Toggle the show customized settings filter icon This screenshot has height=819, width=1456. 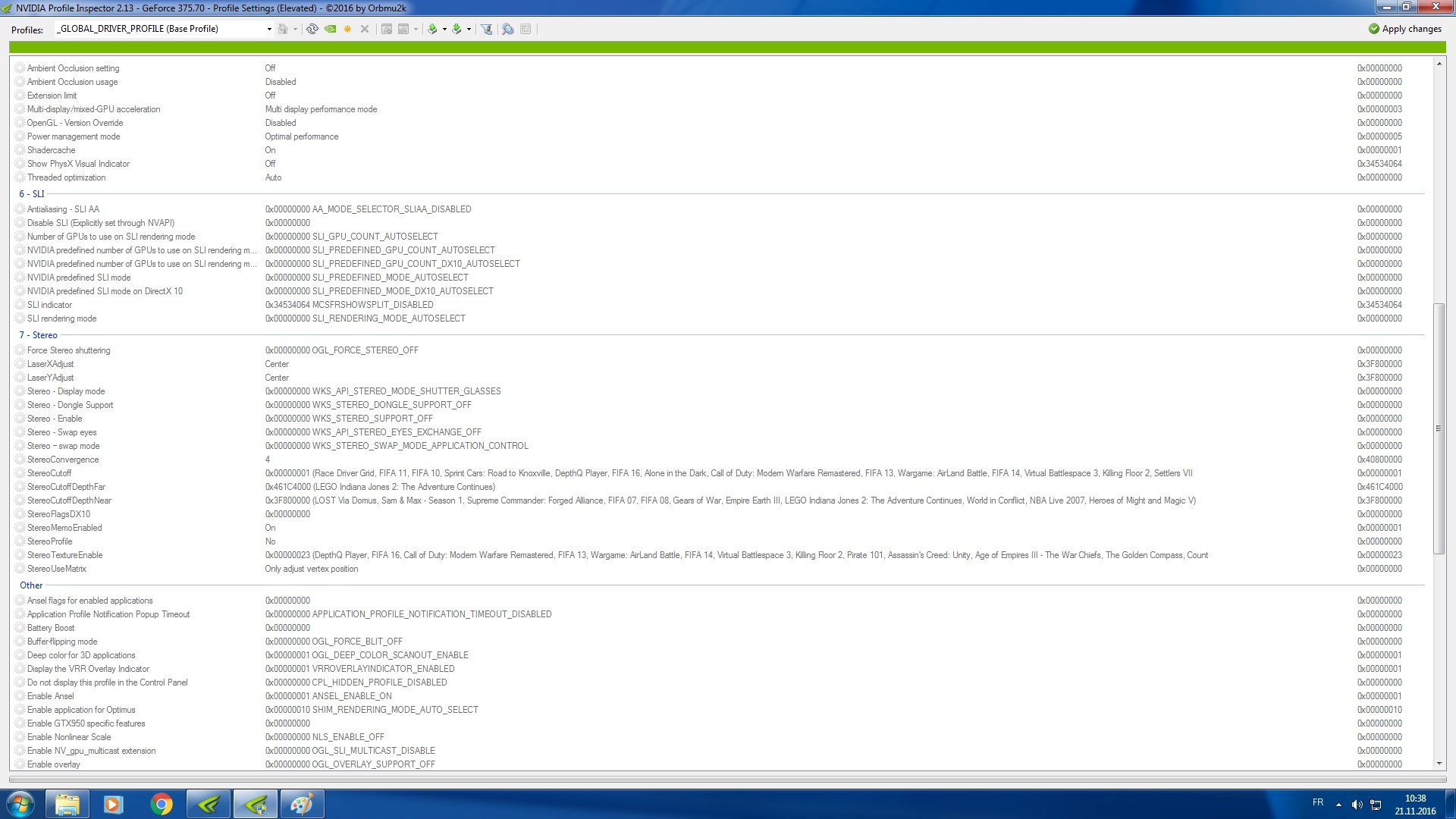(487, 29)
